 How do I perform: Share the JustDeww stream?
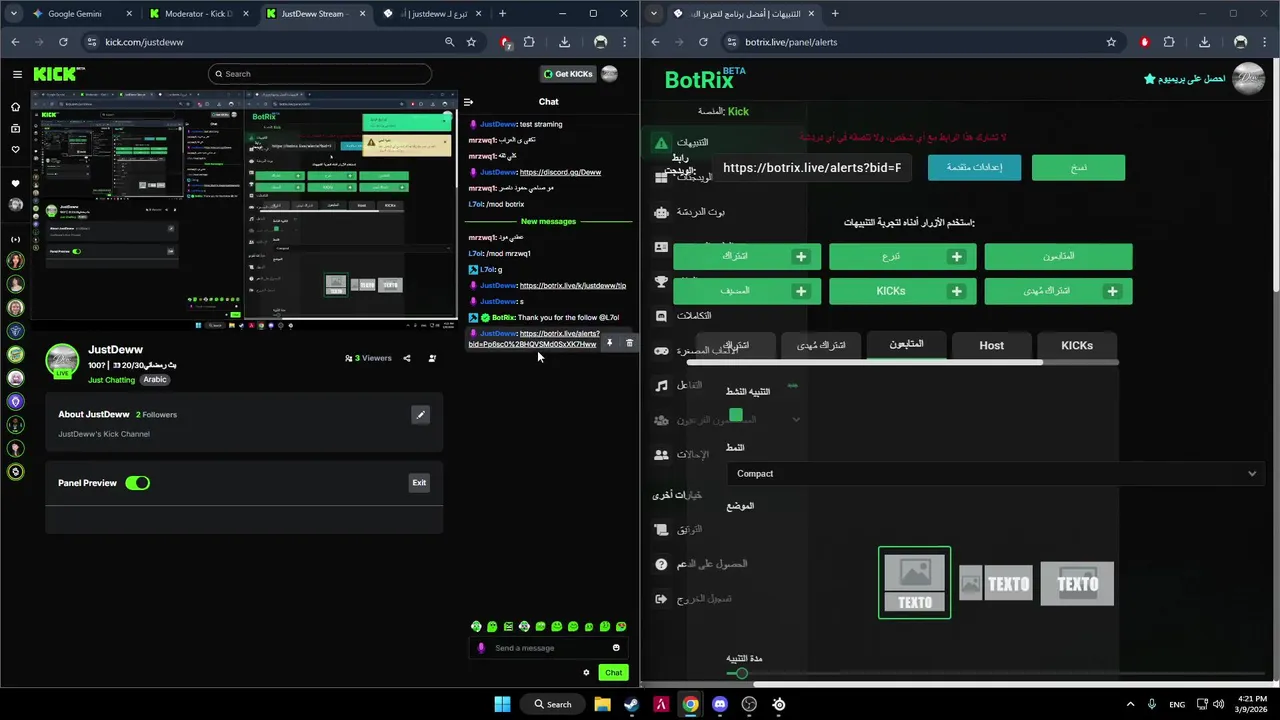pos(407,358)
